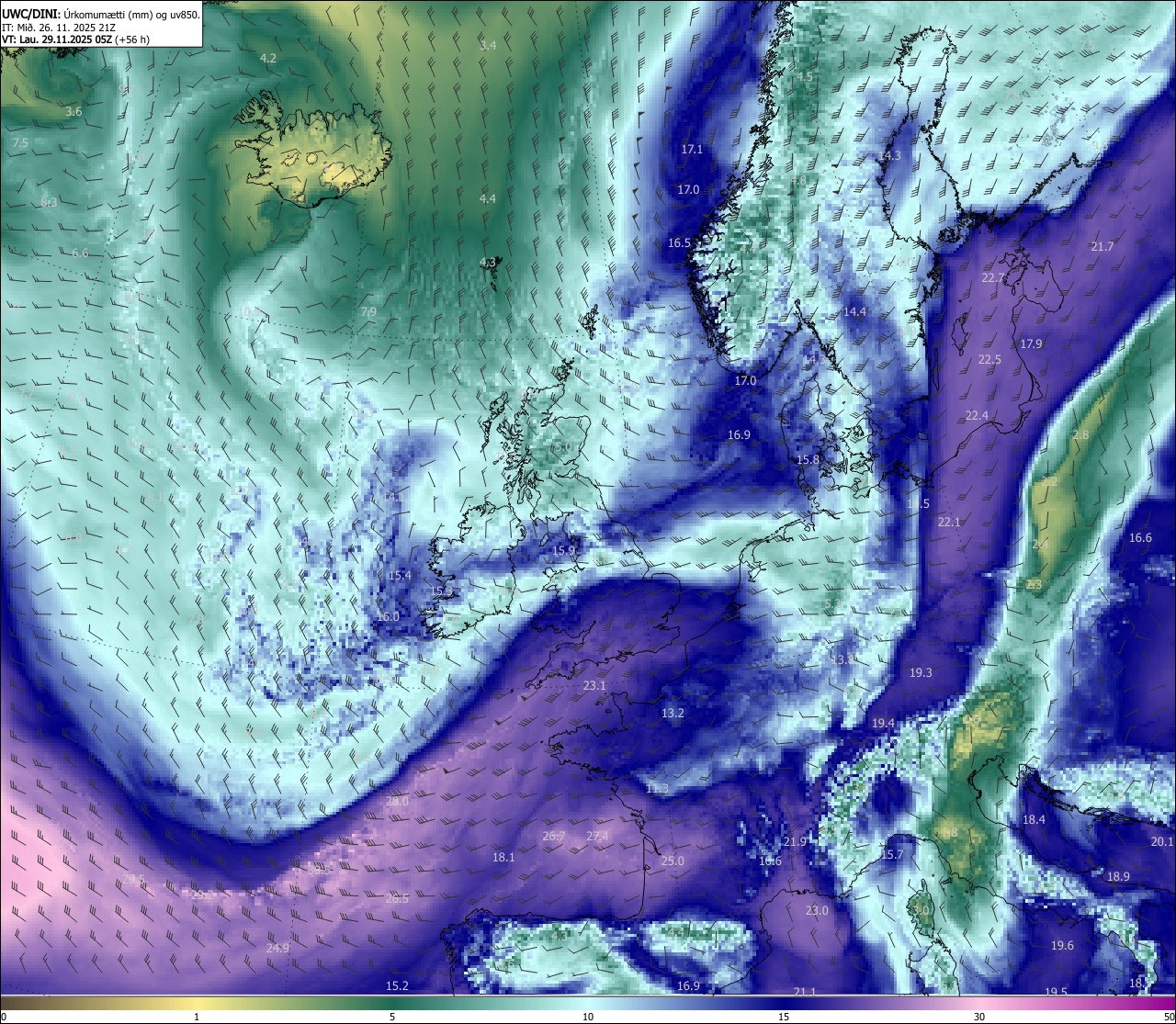Click the '18.1' value over Biscay
1176x1024 pixels.
pos(503,857)
